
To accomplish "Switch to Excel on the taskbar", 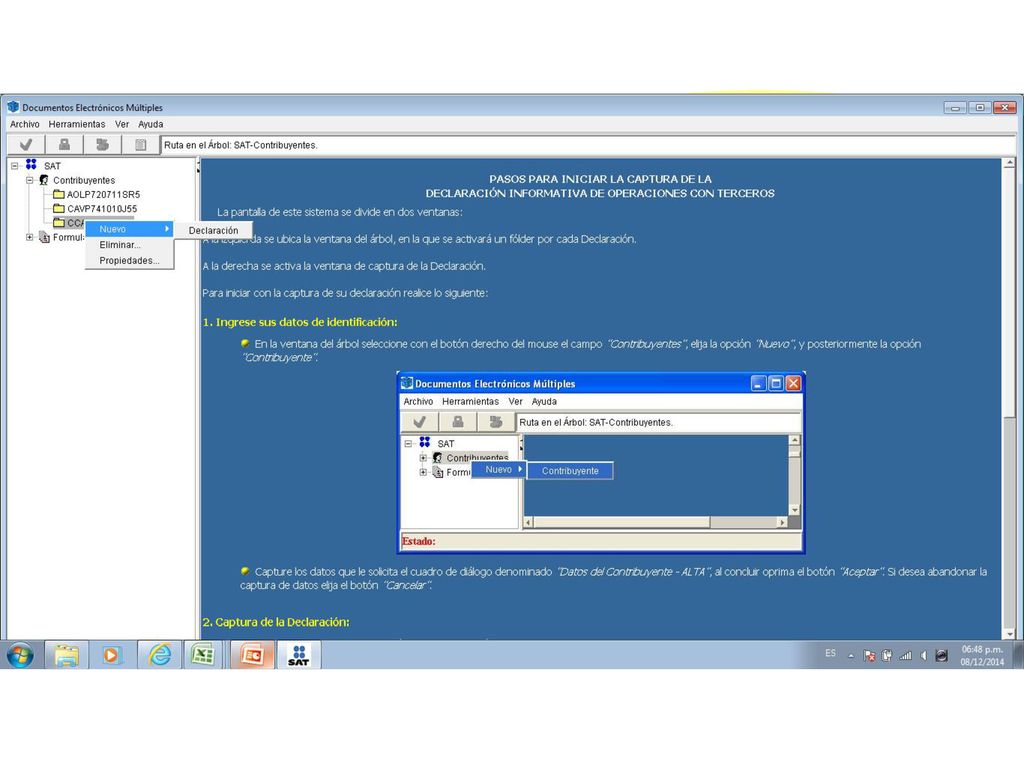I will [204, 654].
